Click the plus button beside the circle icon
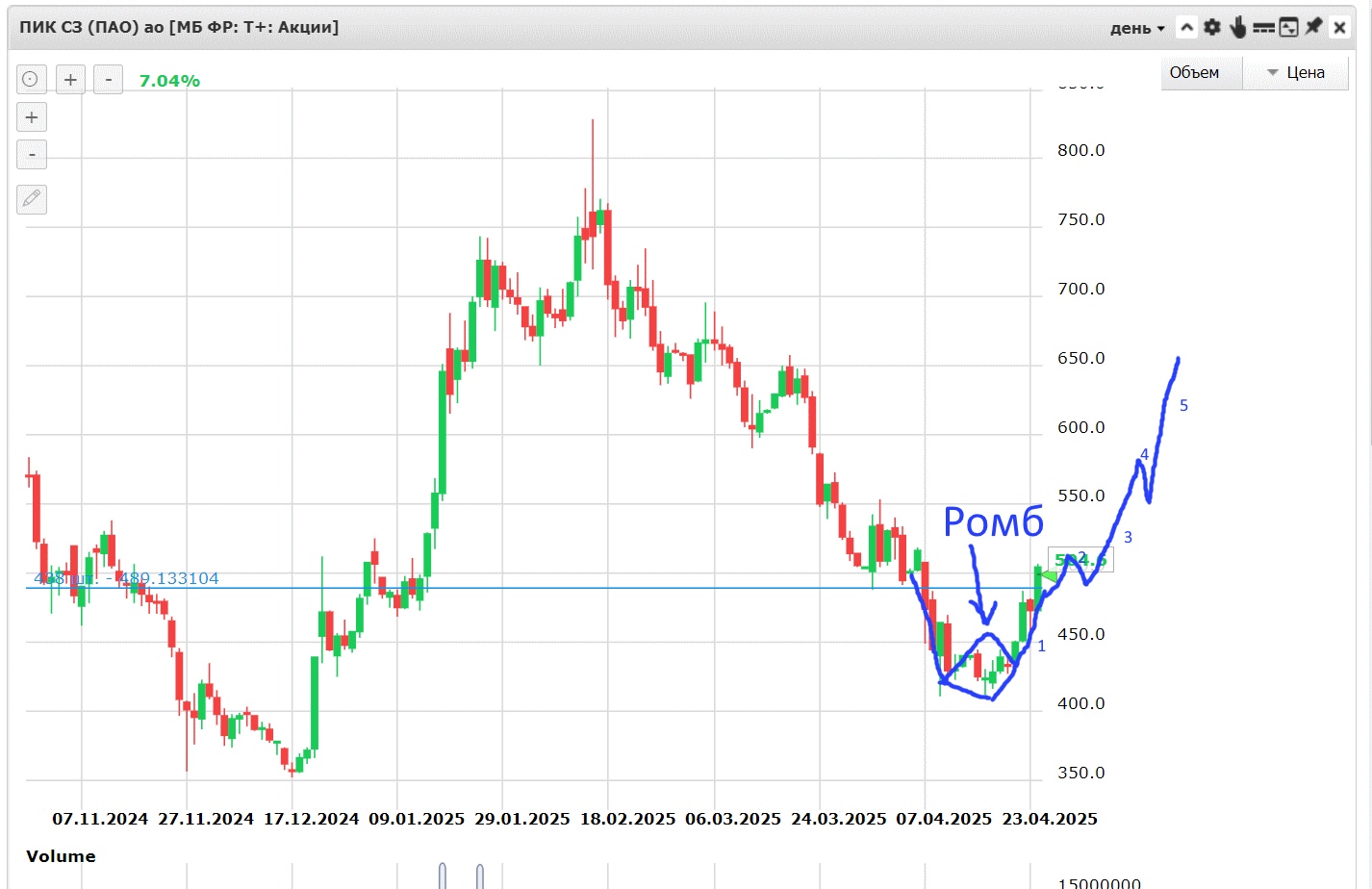Screen dimensions: 1372x889 coord(70,79)
